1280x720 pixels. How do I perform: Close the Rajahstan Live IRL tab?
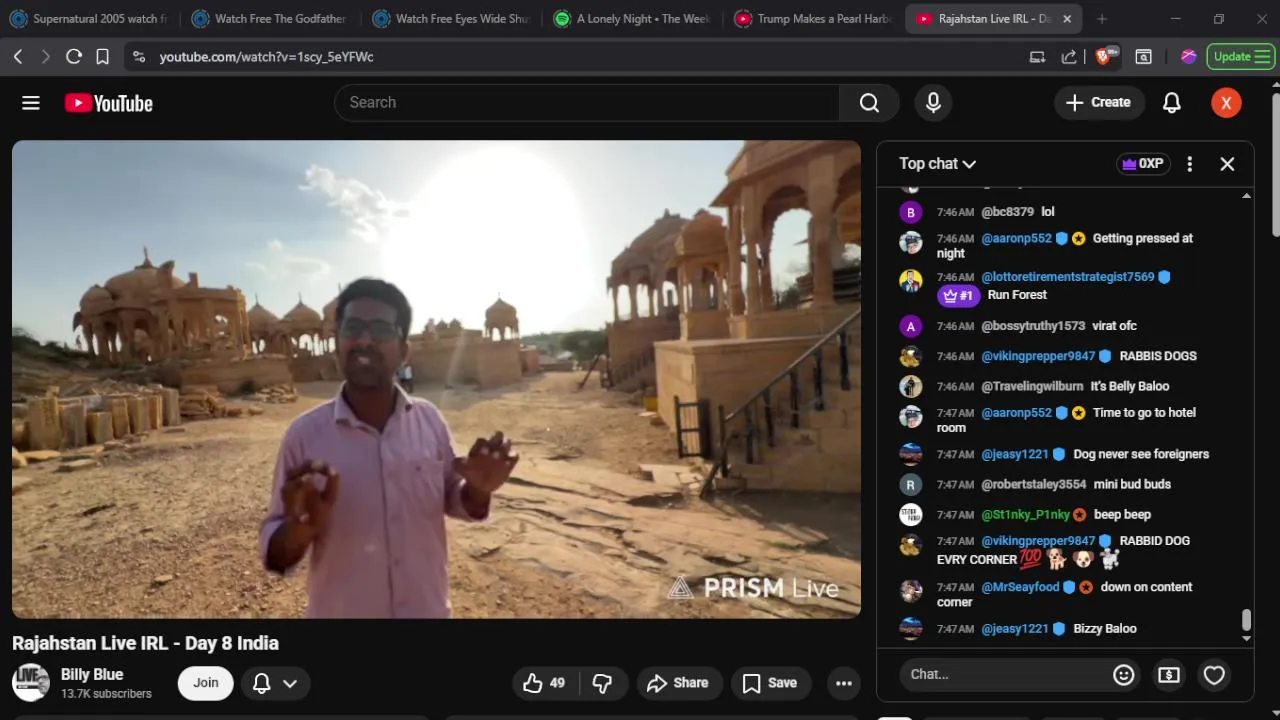tap(1067, 19)
